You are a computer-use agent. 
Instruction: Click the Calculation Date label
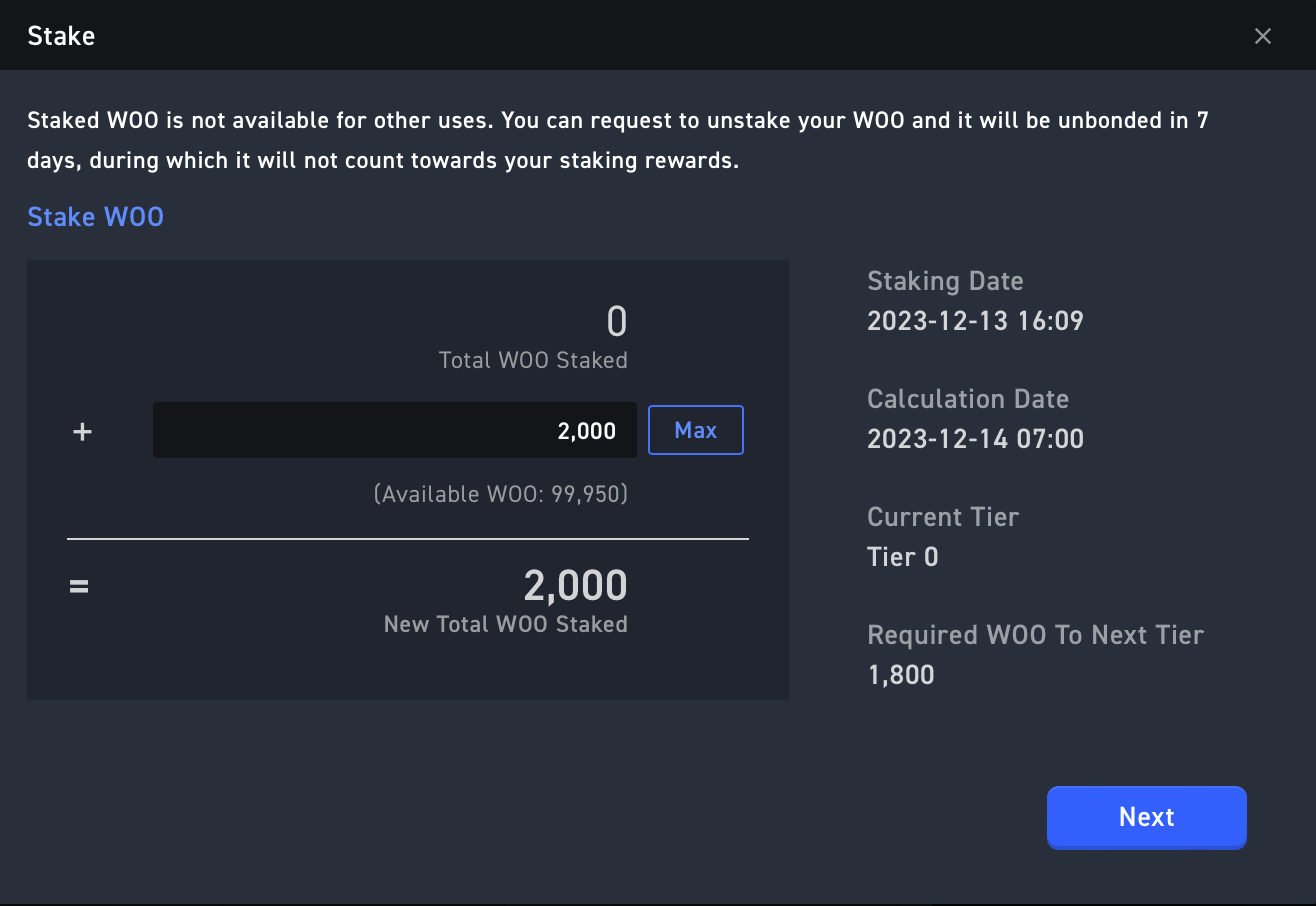point(968,399)
